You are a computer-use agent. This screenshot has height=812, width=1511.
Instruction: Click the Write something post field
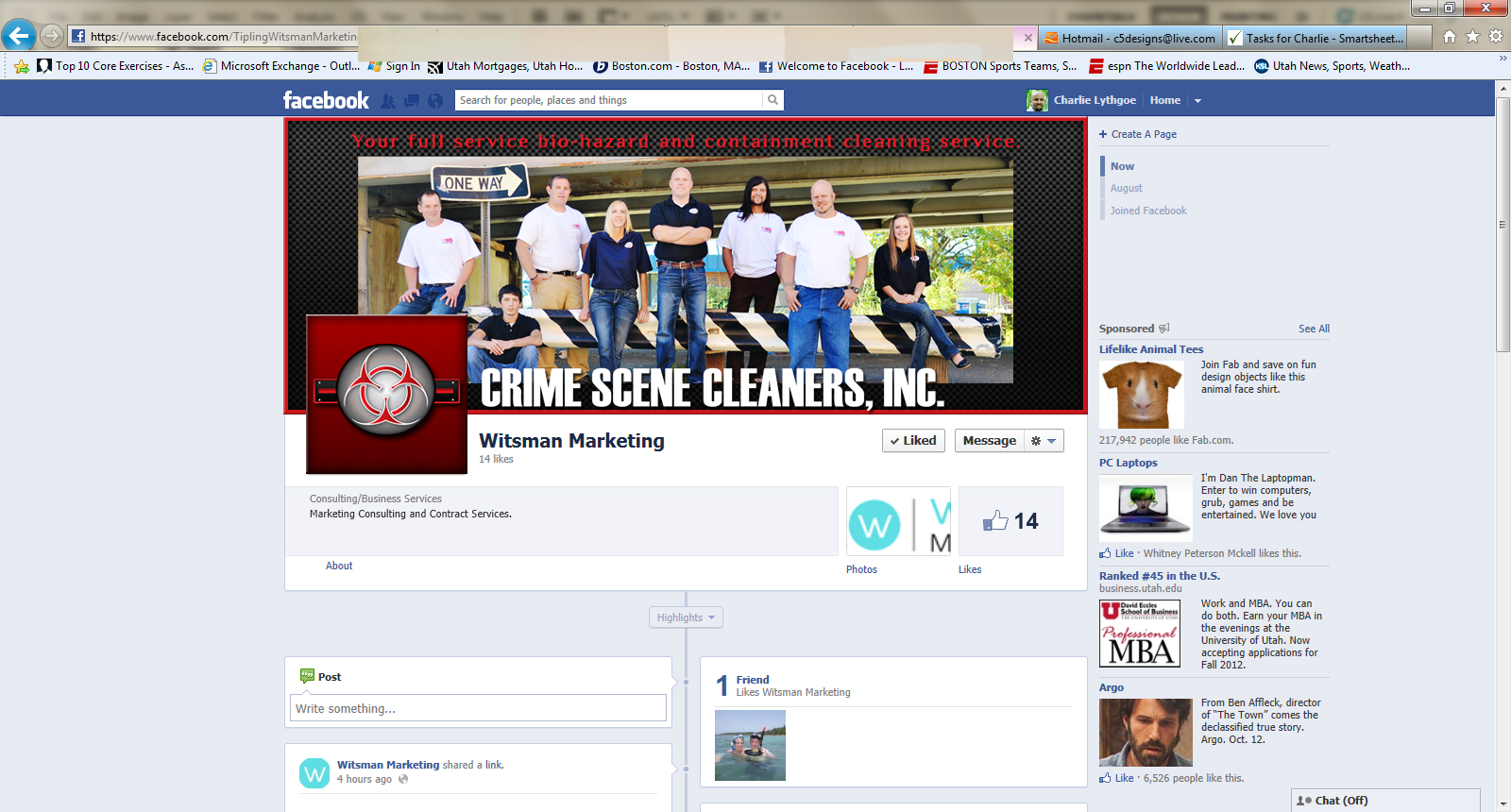click(478, 708)
